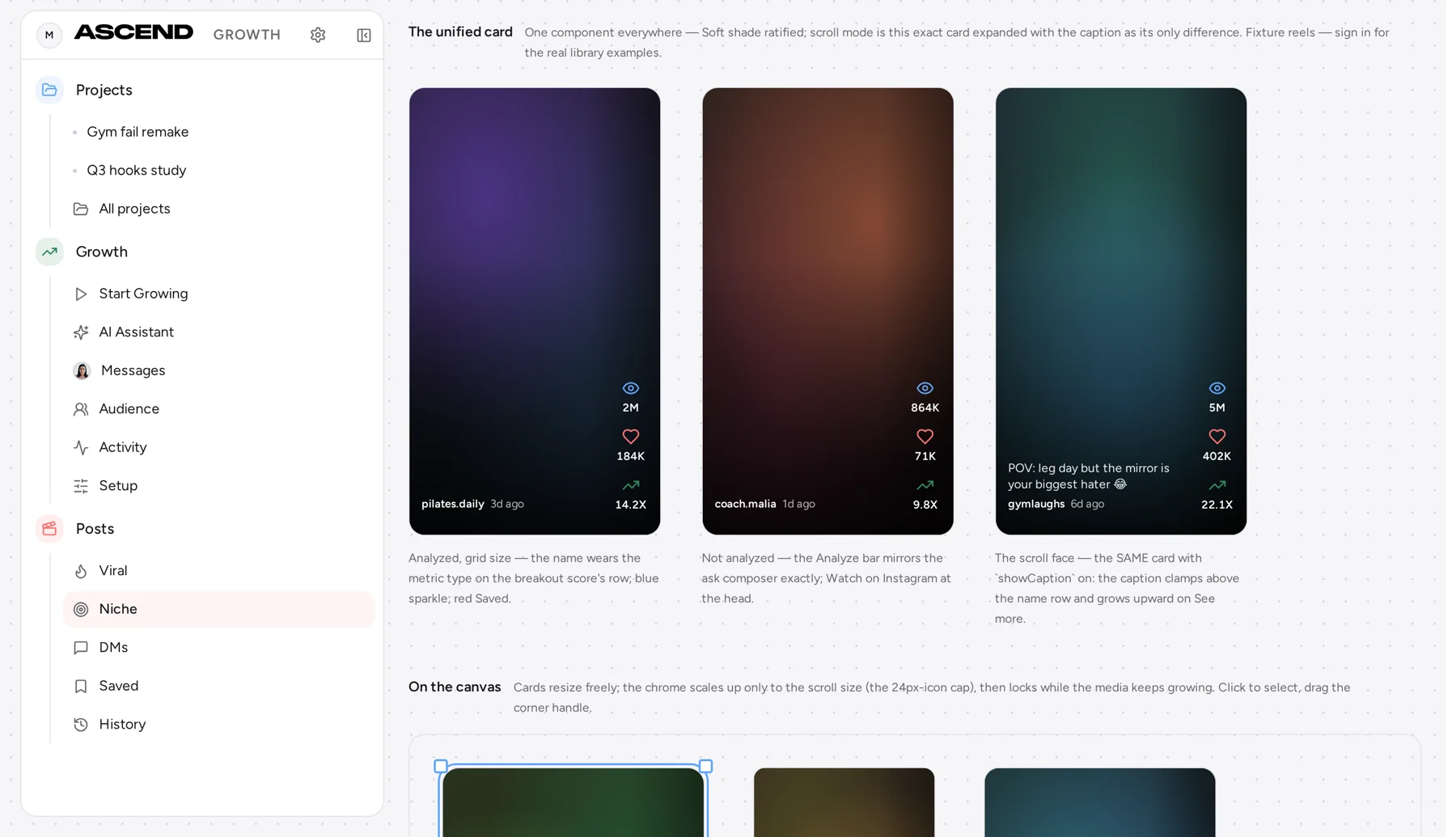The height and width of the screenshot is (837, 1456).
Task: Open Start Growing page
Action: (218, 294)
